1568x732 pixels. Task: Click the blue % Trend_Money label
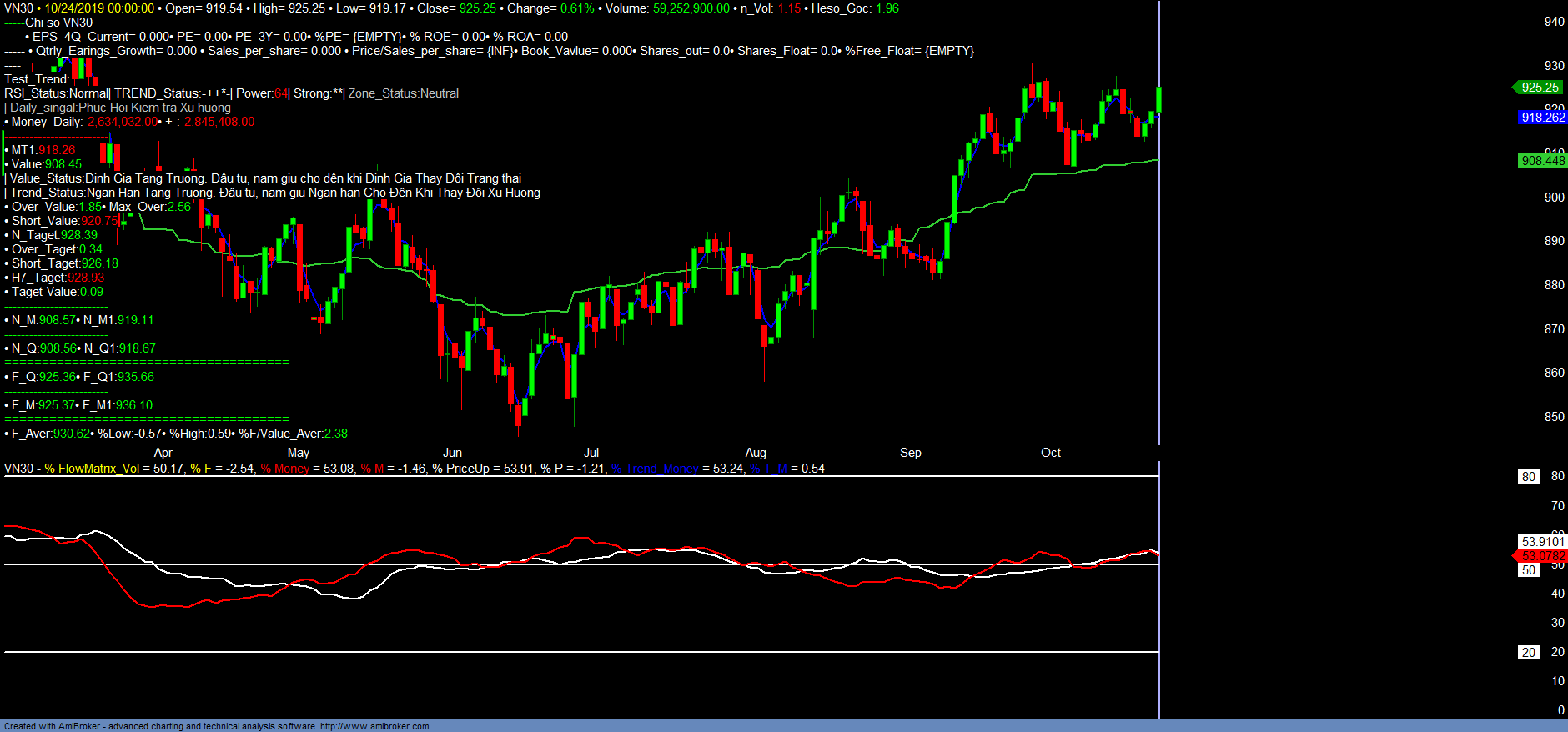click(x=655, y=469)
